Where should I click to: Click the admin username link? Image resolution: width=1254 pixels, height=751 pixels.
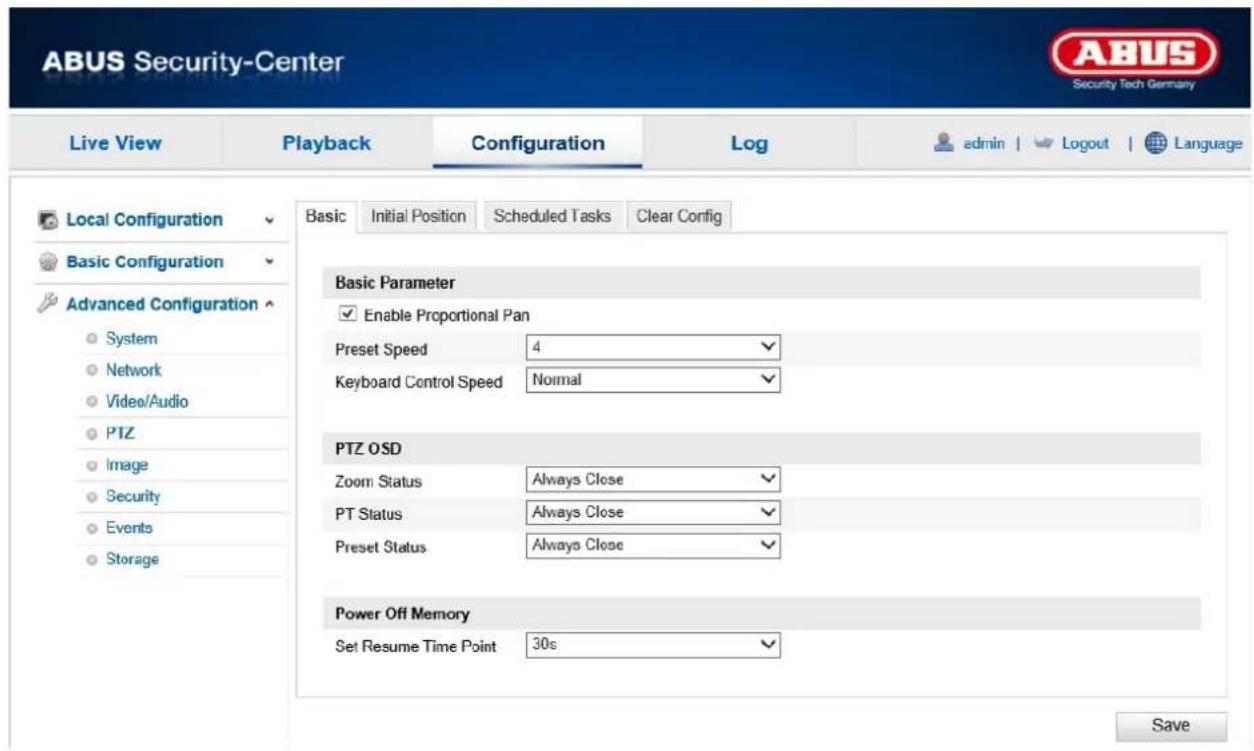982,144
